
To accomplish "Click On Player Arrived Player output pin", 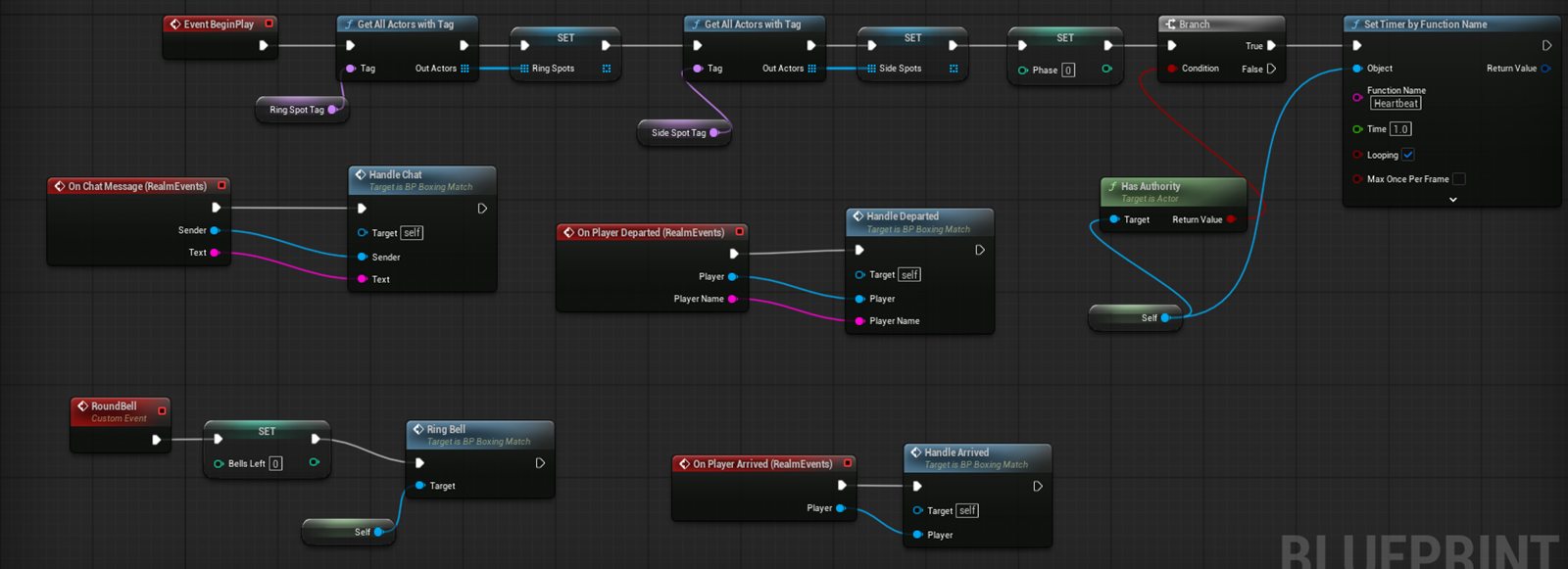I will (x=840, y=508).
